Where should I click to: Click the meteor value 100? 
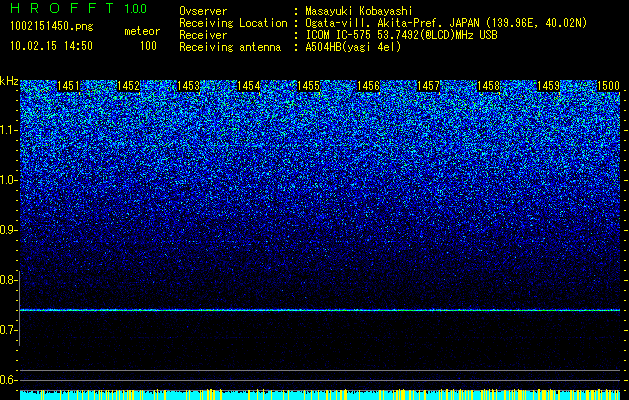(148, 46)
